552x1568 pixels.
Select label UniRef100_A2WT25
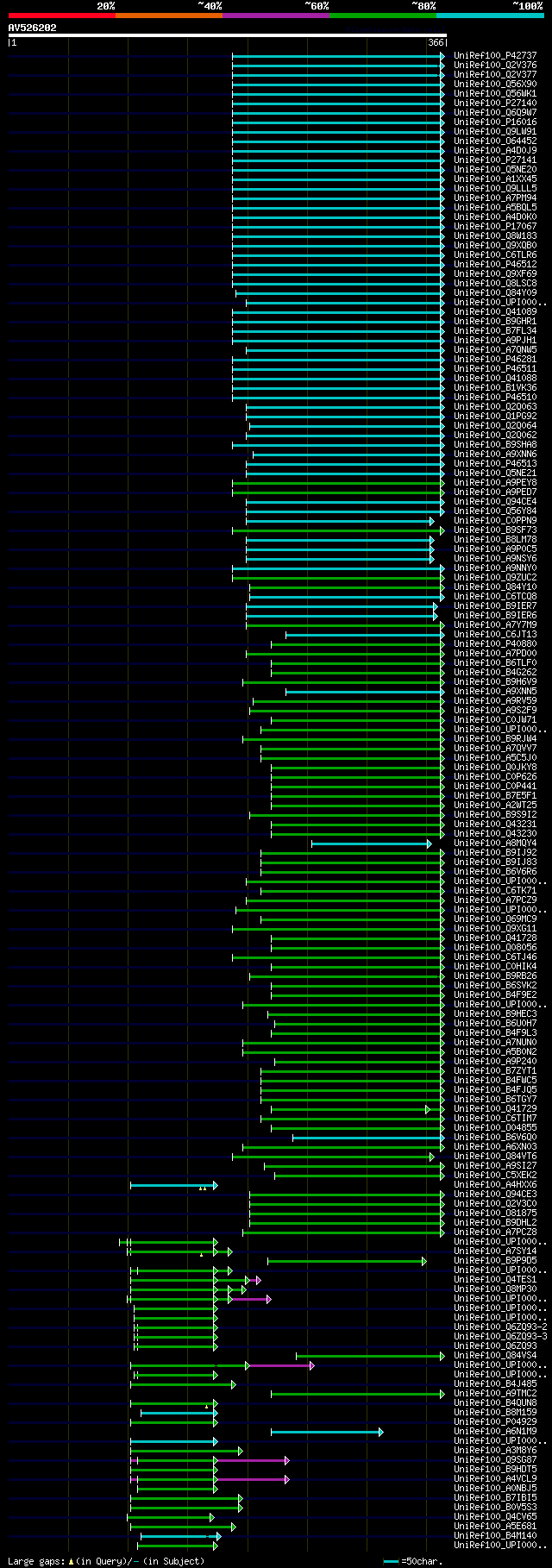tap(495, 806)
